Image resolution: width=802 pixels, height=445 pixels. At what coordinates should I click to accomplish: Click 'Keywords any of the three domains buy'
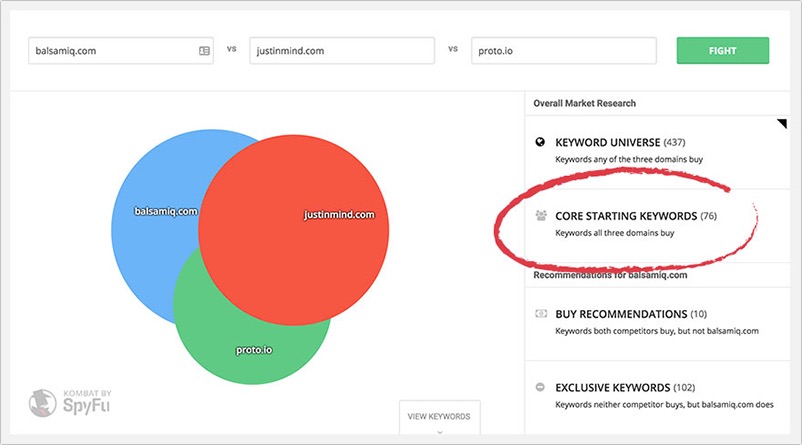pyautogui.click(x=629, y=159)
